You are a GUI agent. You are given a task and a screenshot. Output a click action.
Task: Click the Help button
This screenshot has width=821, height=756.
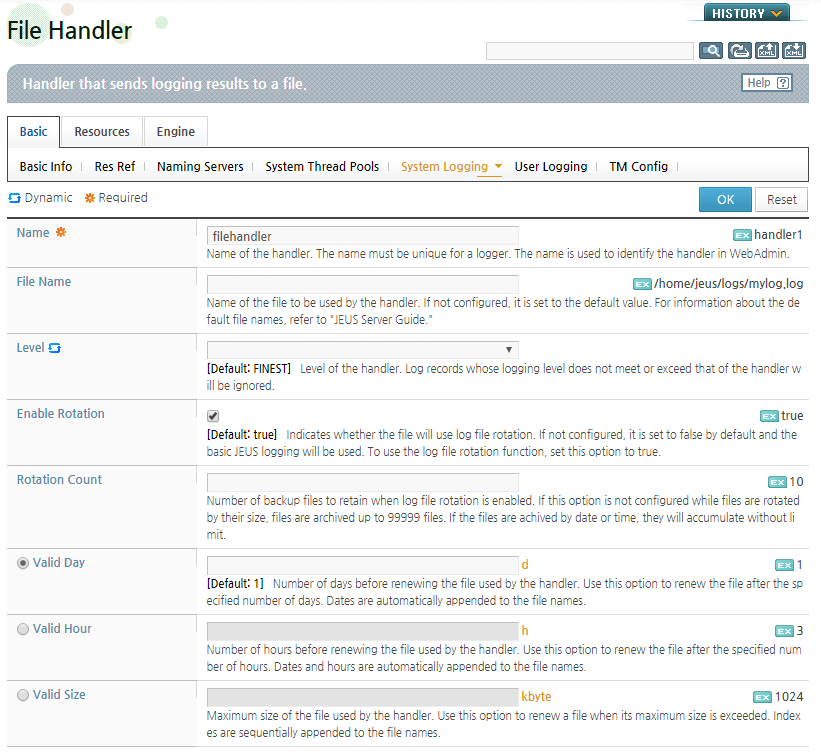[x=767, y=83]
